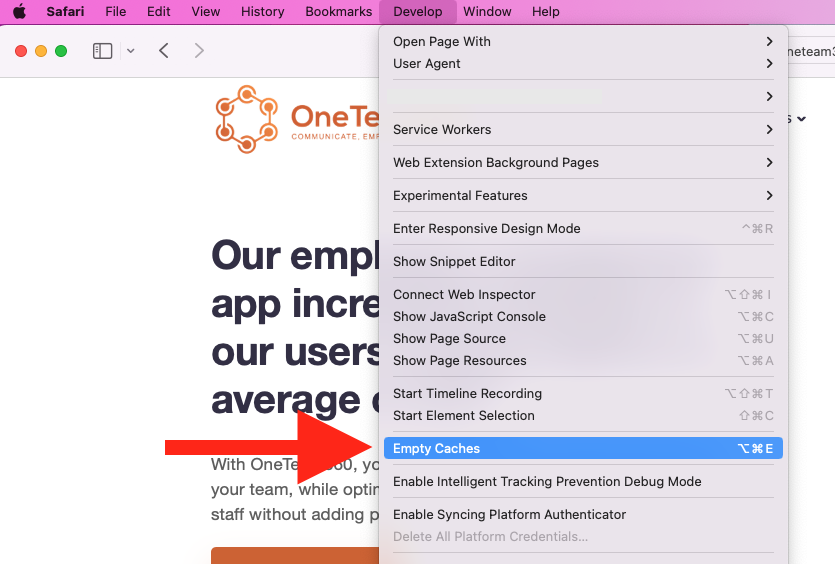
Task: Click the orange button below the paragraph
Action: 295,555
